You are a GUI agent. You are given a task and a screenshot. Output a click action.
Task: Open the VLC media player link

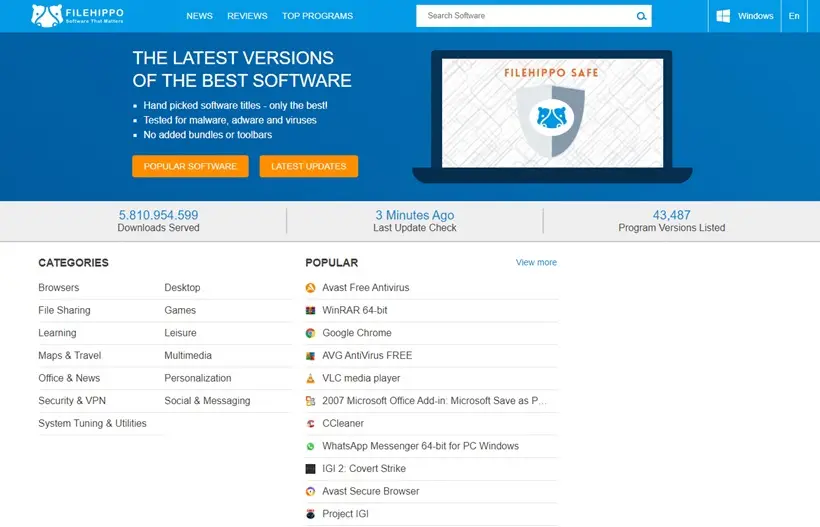pyautogui.click(x=361, y=378)
